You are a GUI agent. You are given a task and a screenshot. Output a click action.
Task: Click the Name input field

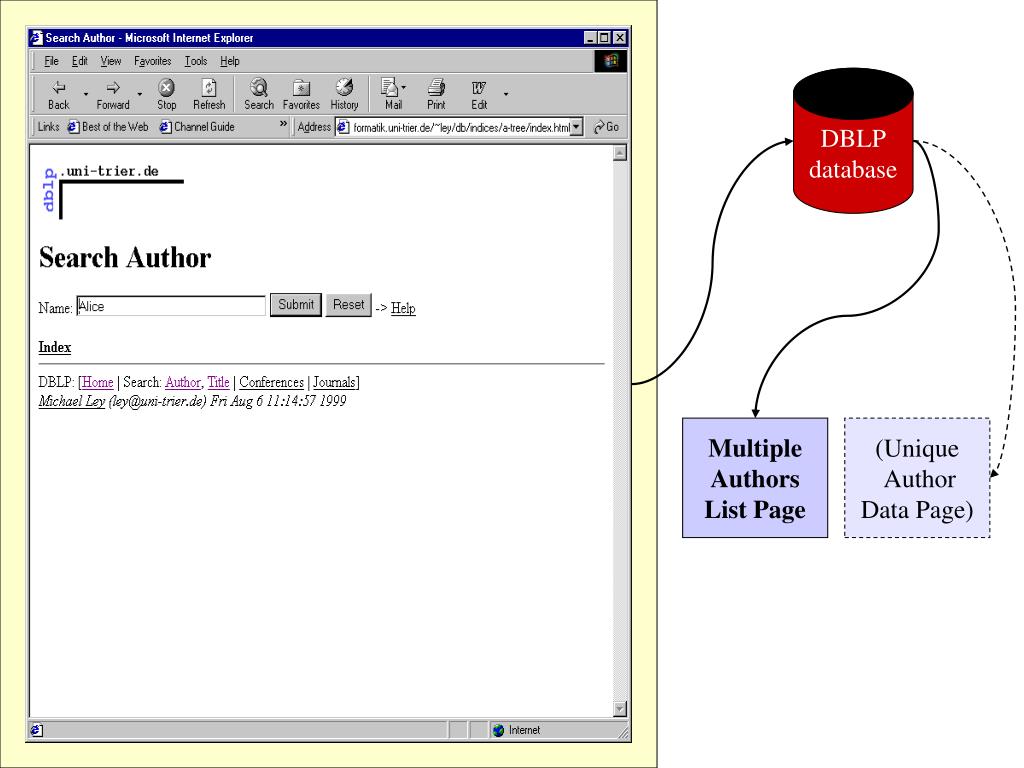tap(171, 306)
